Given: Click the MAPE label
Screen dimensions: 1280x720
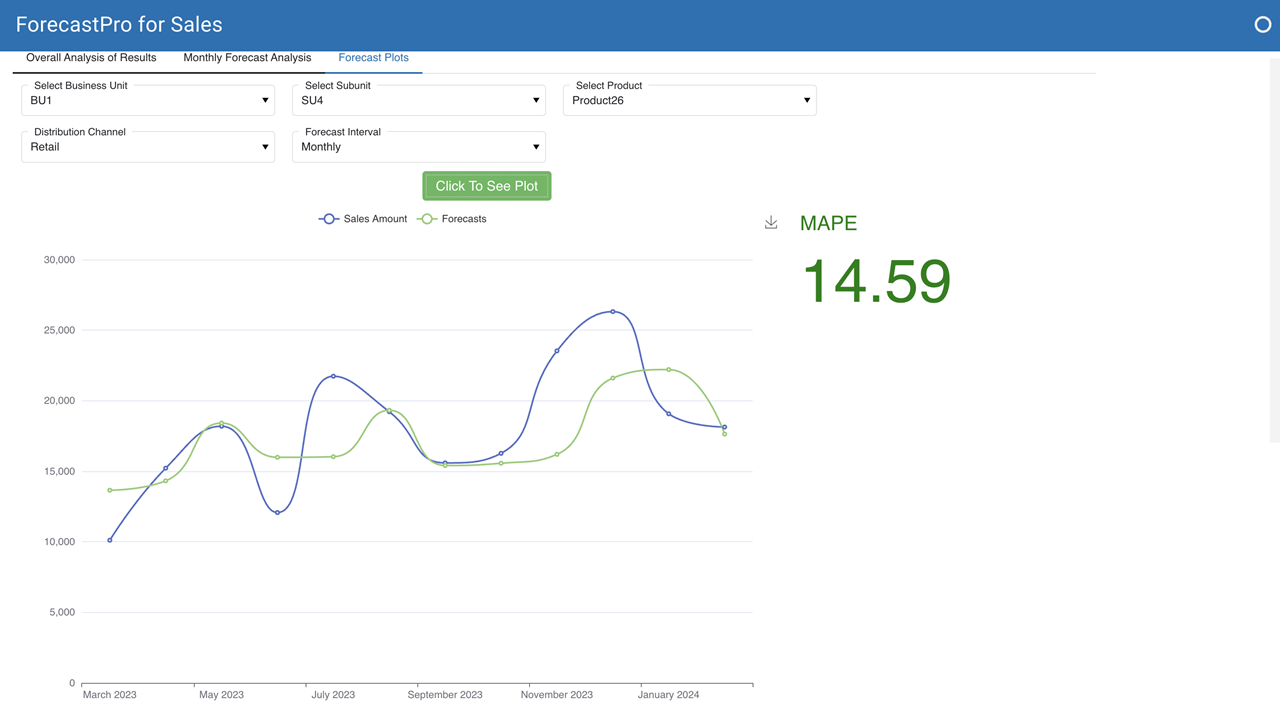Looking at the screenshot, I should point(828,223).
